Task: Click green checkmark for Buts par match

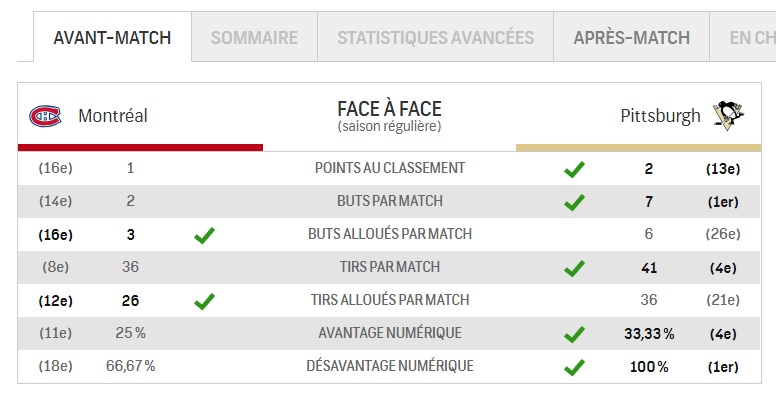Action: 574,202
